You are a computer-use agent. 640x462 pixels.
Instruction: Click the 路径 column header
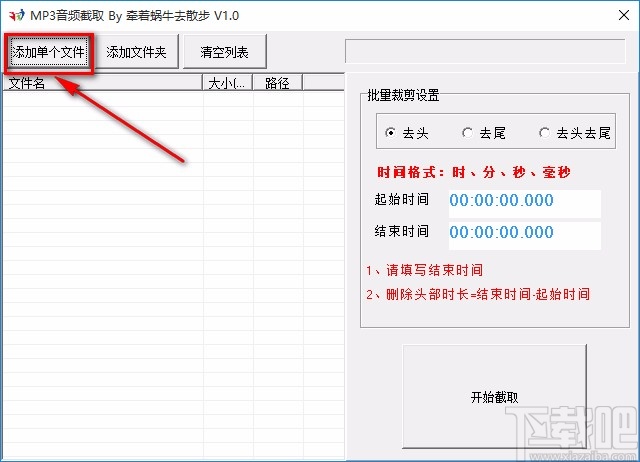[x=278, y=83]
